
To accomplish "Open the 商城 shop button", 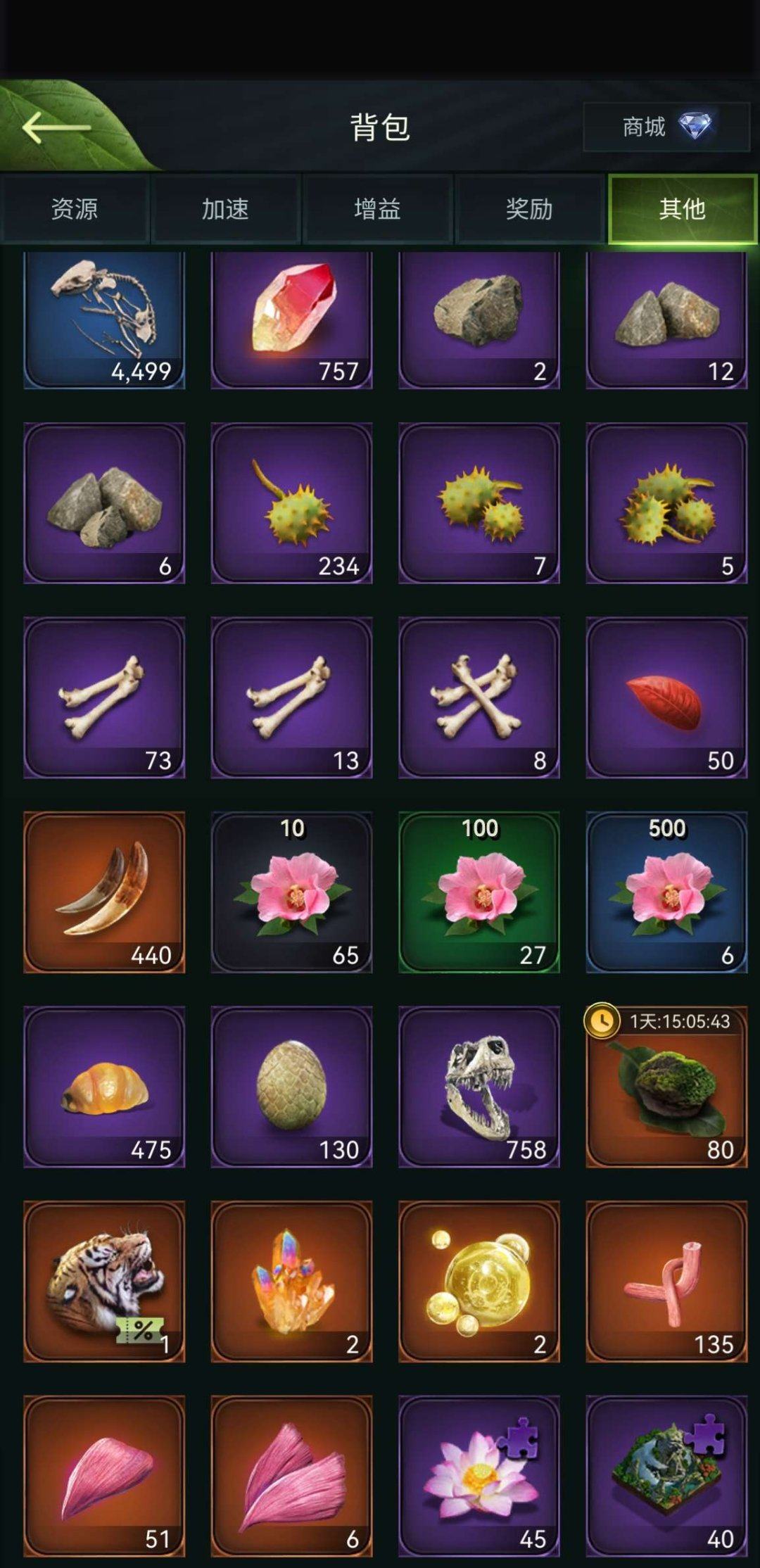I will pyautogui.click(x=666, y=127).
